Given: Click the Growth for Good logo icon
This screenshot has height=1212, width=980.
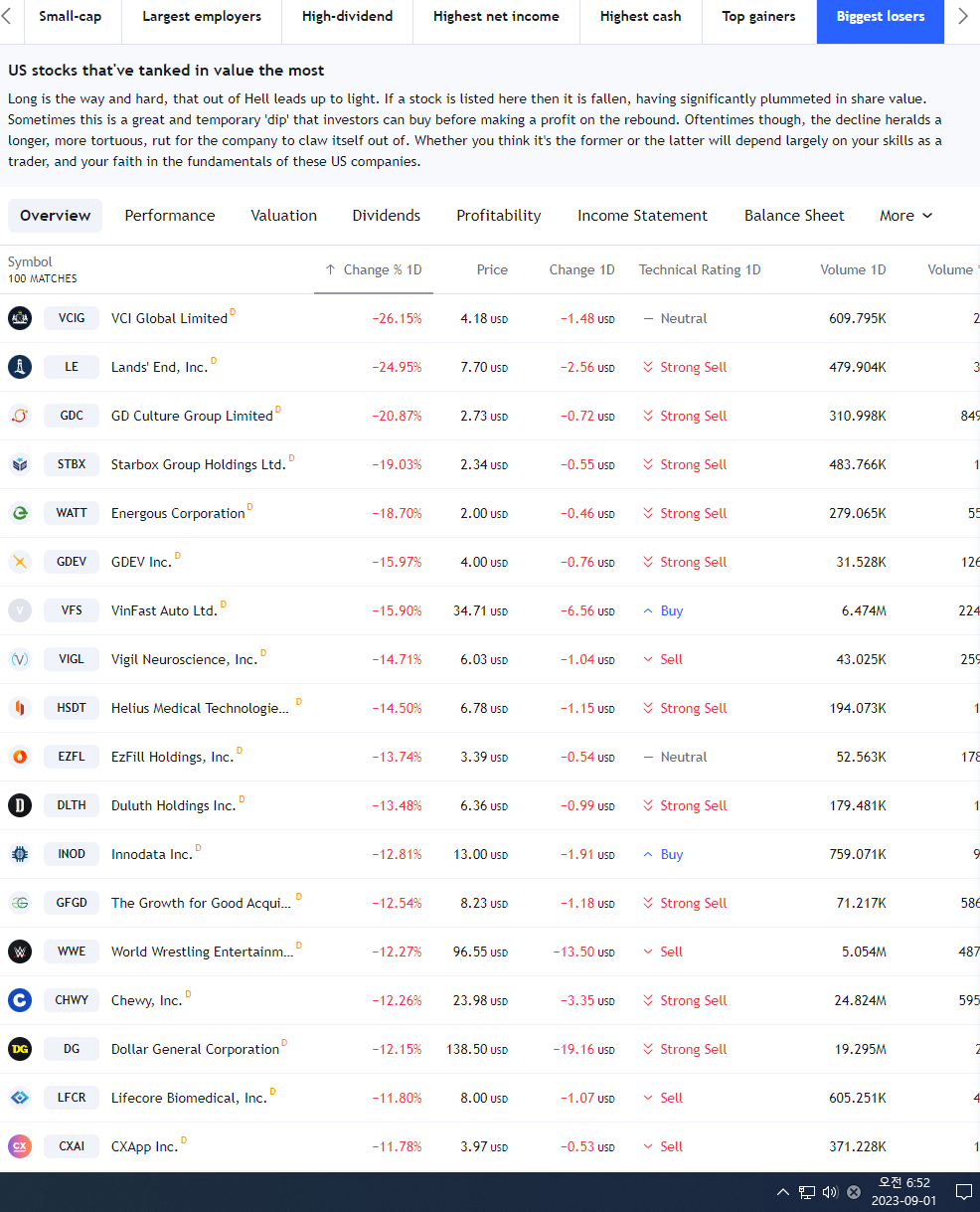Looking at the screenshot, I should point(20,903).
